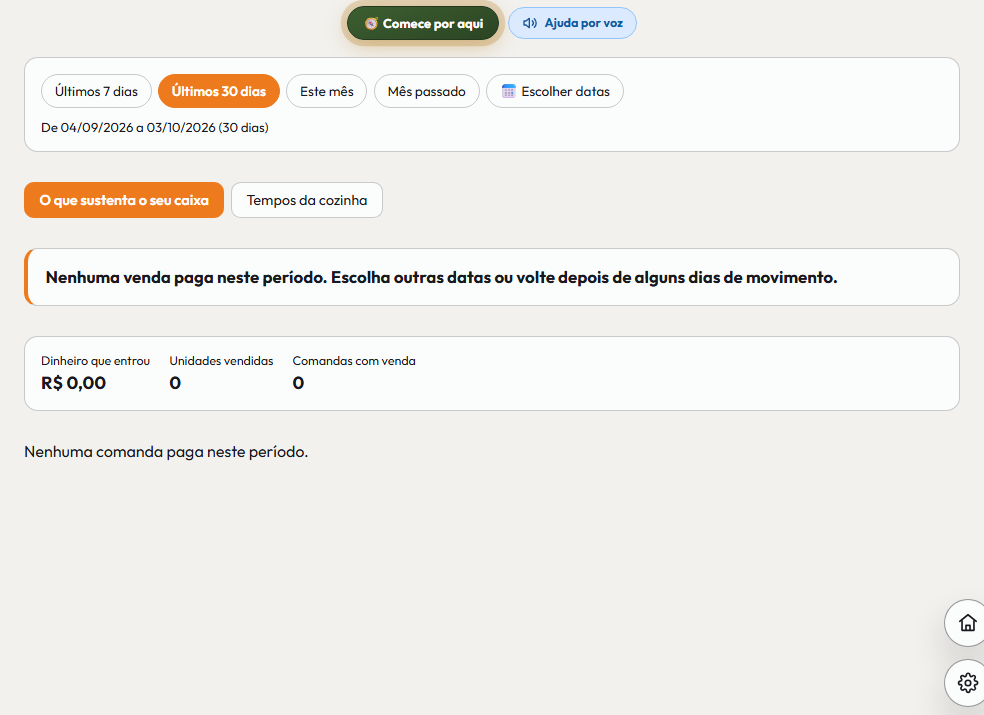Open the Escolher datas picker
The width and height of the screenshot is (984, 715).
click(x=555, y=91)
